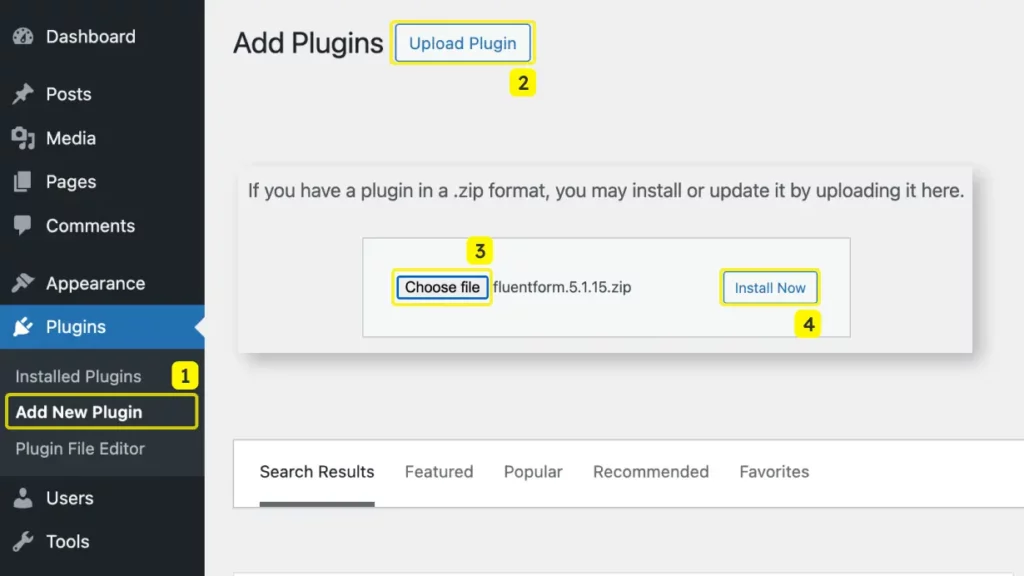Click the Posts pushpin icon
Screen dimensions: 1024x576
(x=23, y=94)
